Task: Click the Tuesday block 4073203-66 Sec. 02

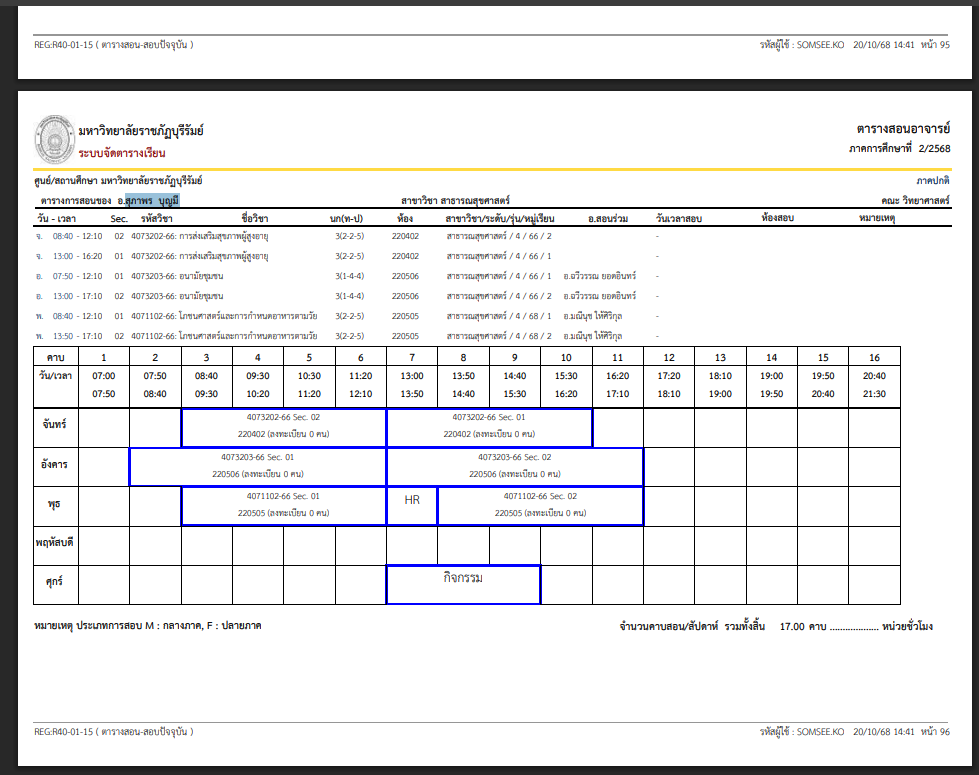Action: (515, 467)
